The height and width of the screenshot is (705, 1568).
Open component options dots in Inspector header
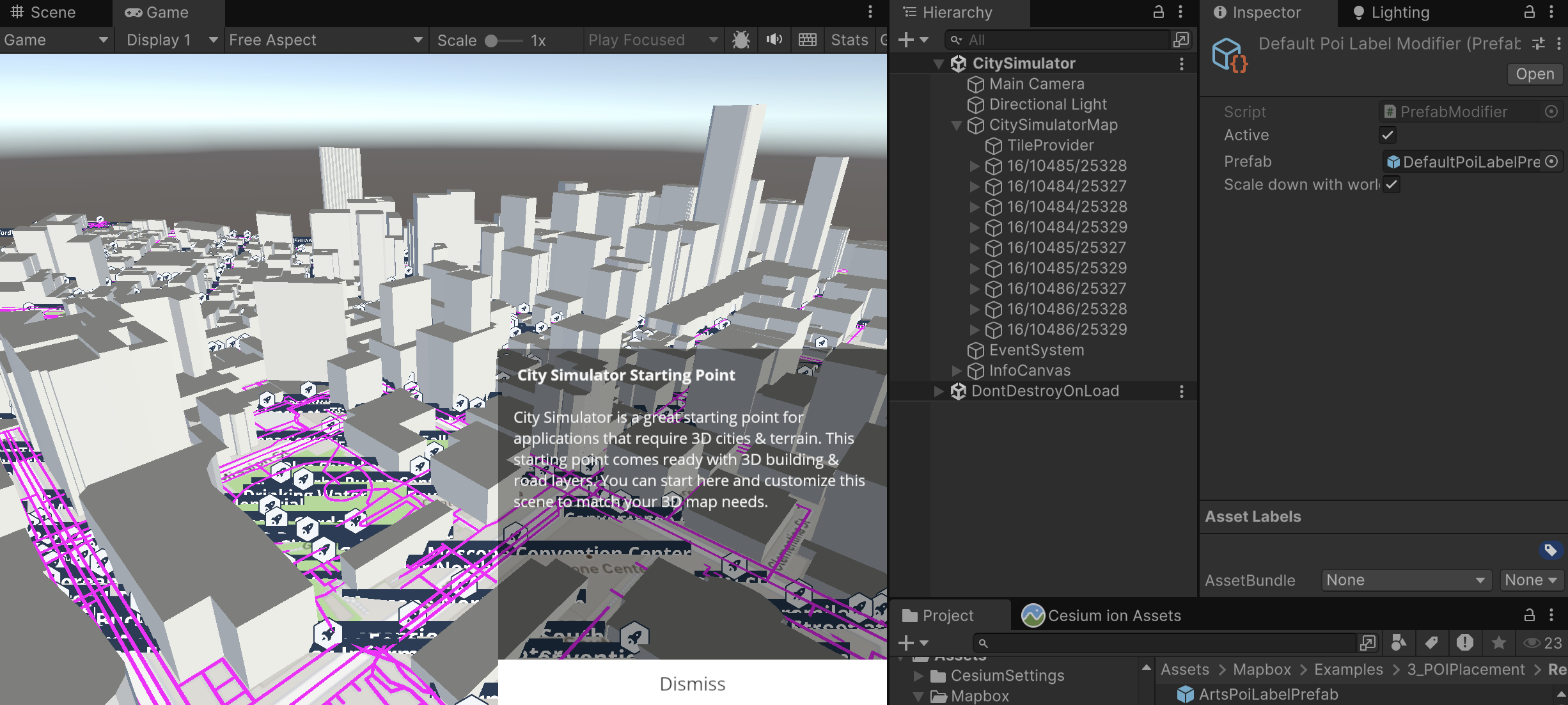coord(1559,44)
